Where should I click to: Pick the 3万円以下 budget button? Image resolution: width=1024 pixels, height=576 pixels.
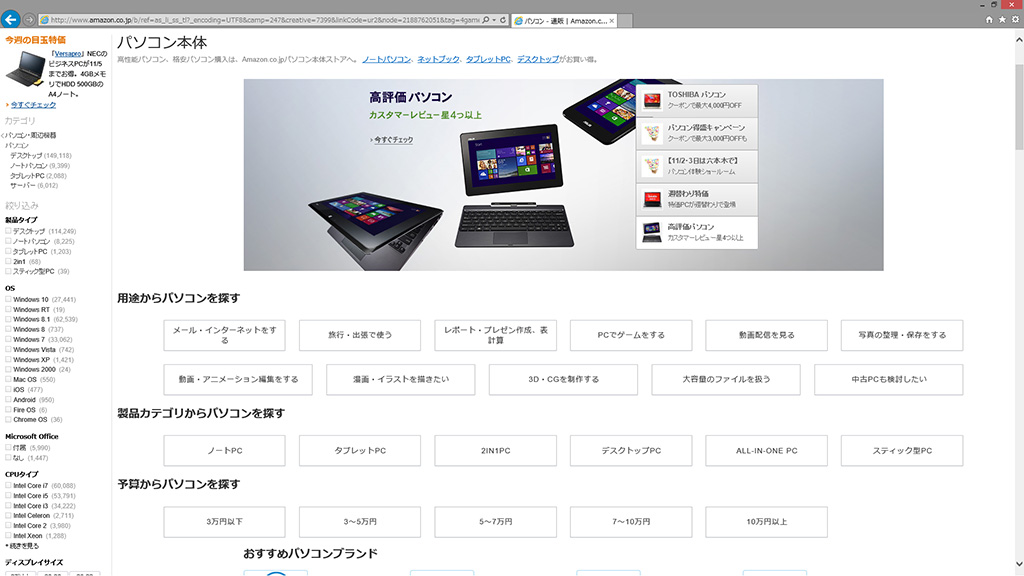[225, 522]
